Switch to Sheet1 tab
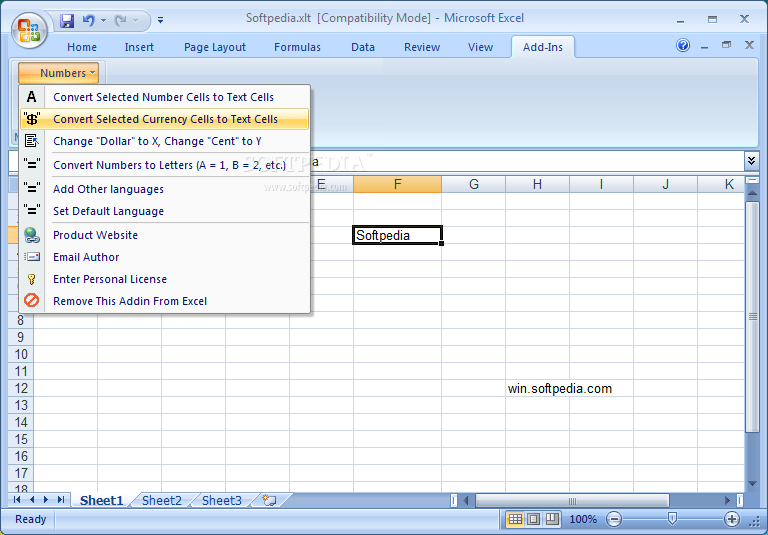The width and height of the screenshot is (768, 535). [101, 500]
